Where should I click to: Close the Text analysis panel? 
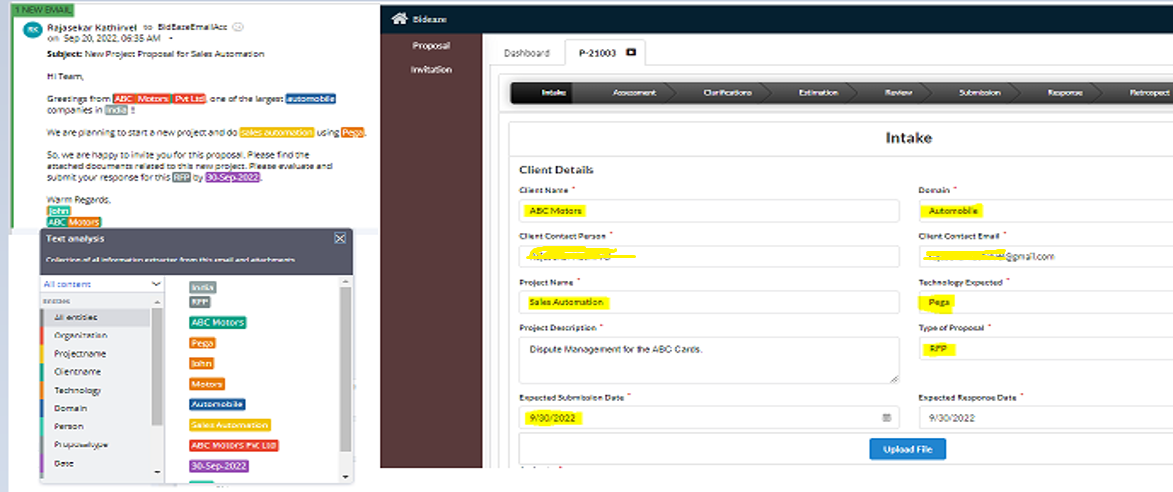point(340,239)
